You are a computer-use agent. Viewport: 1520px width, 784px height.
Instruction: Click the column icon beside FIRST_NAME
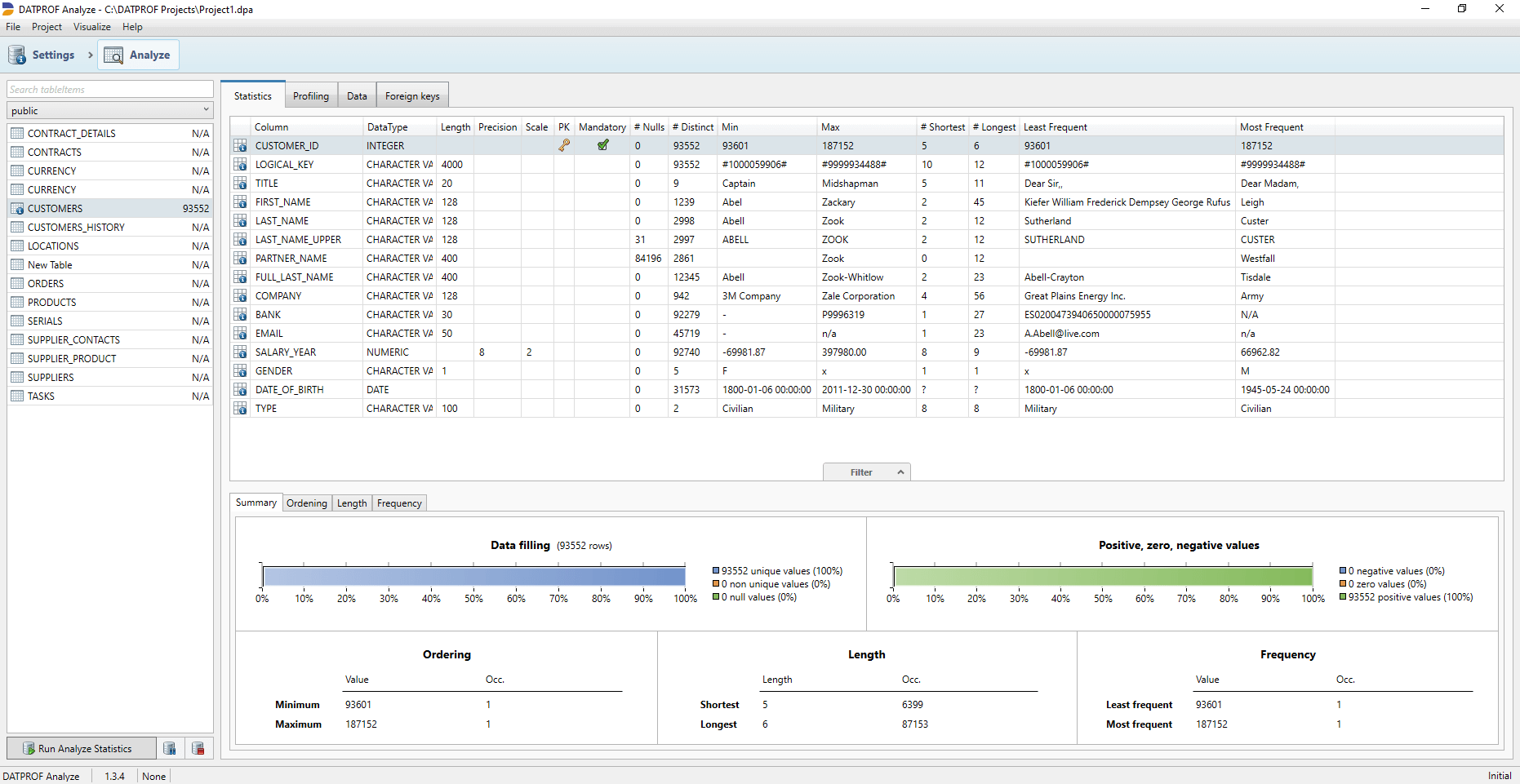241,202
